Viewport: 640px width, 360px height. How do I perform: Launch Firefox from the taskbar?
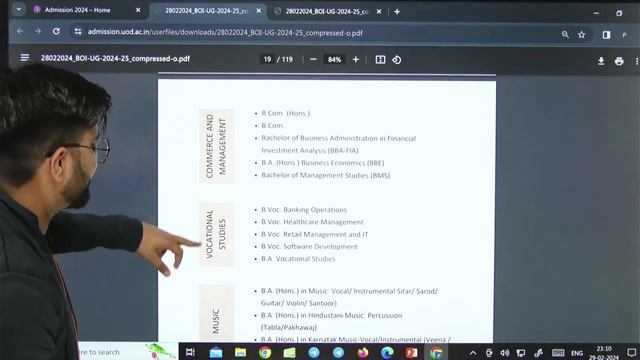pos(362,352)
